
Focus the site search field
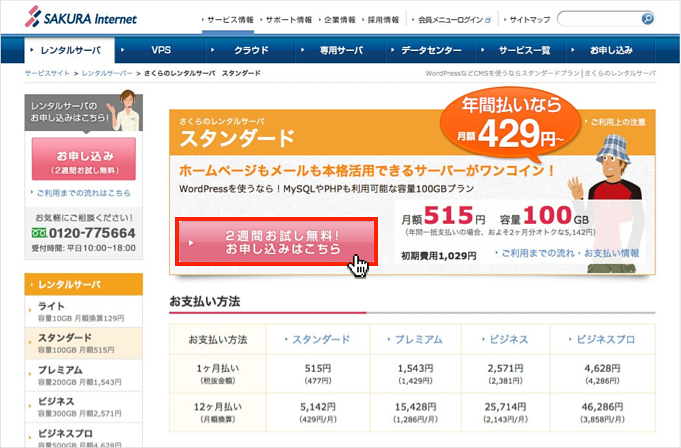coord(600,19)
